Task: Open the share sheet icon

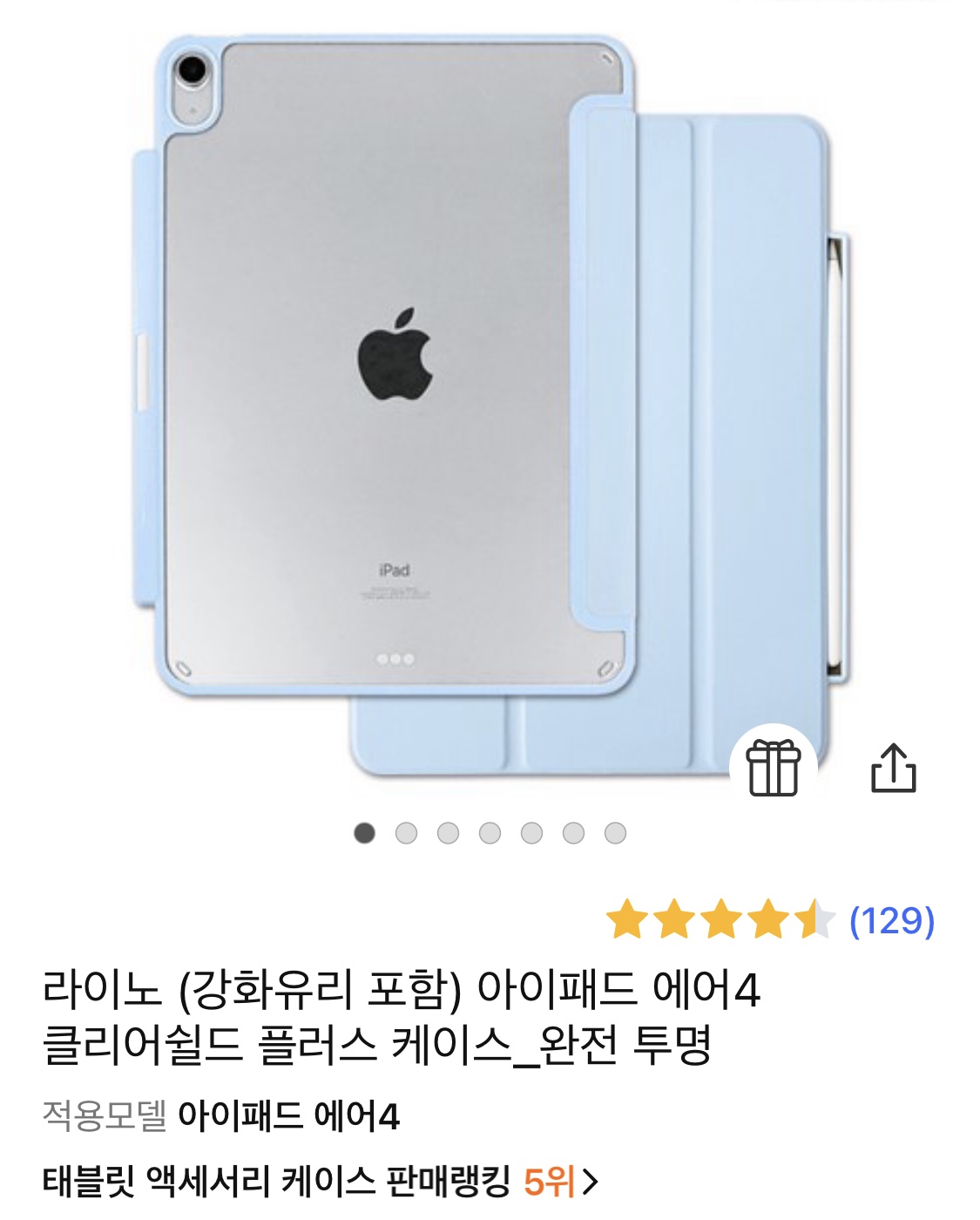Action: click(x=894, y=768)
